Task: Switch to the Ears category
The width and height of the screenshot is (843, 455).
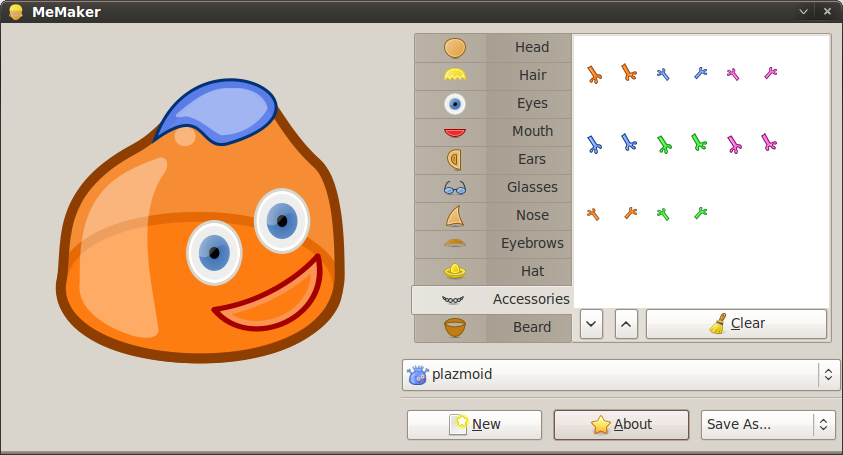Action: click(493, 159)
